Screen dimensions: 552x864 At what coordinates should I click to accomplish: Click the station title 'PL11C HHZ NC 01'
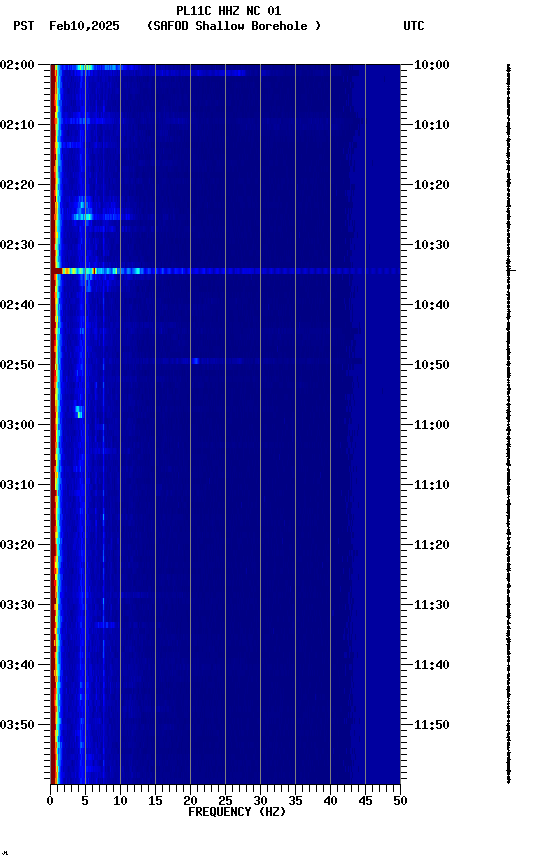pos(229,10)
